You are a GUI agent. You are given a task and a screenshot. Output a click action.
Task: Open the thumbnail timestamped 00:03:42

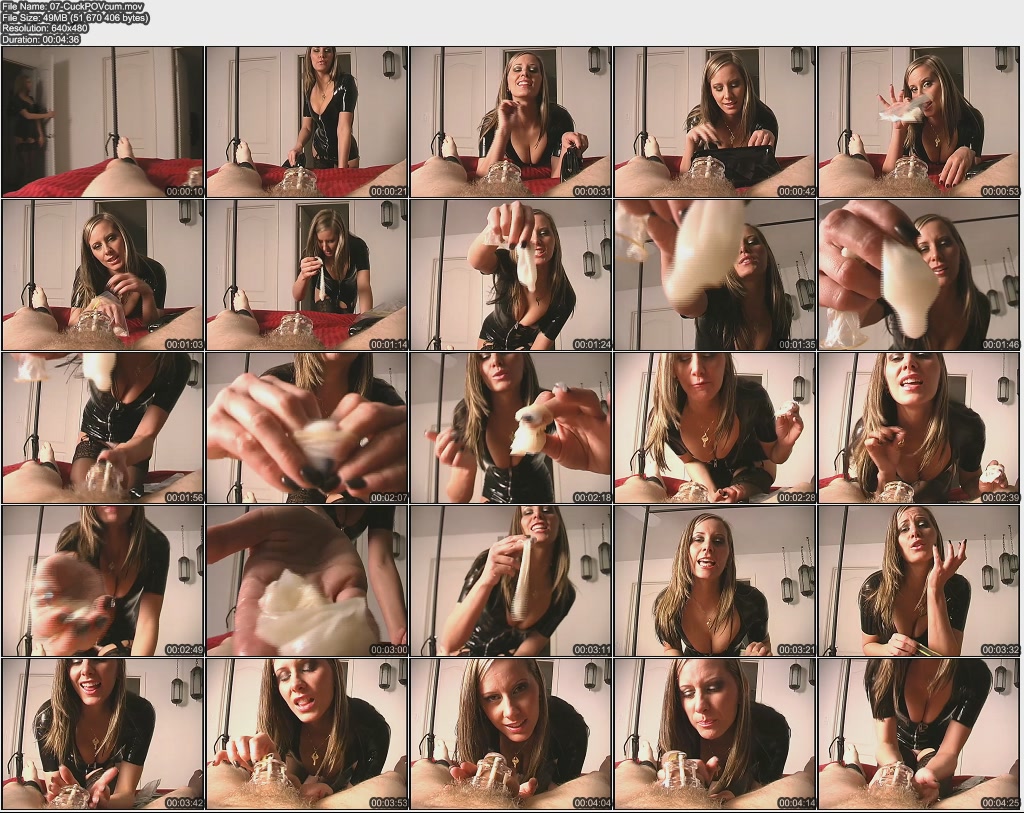click(x=102, y=733)
